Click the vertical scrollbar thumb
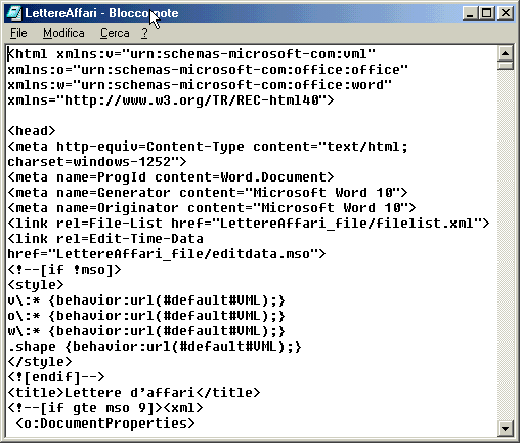Image resolution: width=520 pixels, height=443 pixels. (505, 65)
